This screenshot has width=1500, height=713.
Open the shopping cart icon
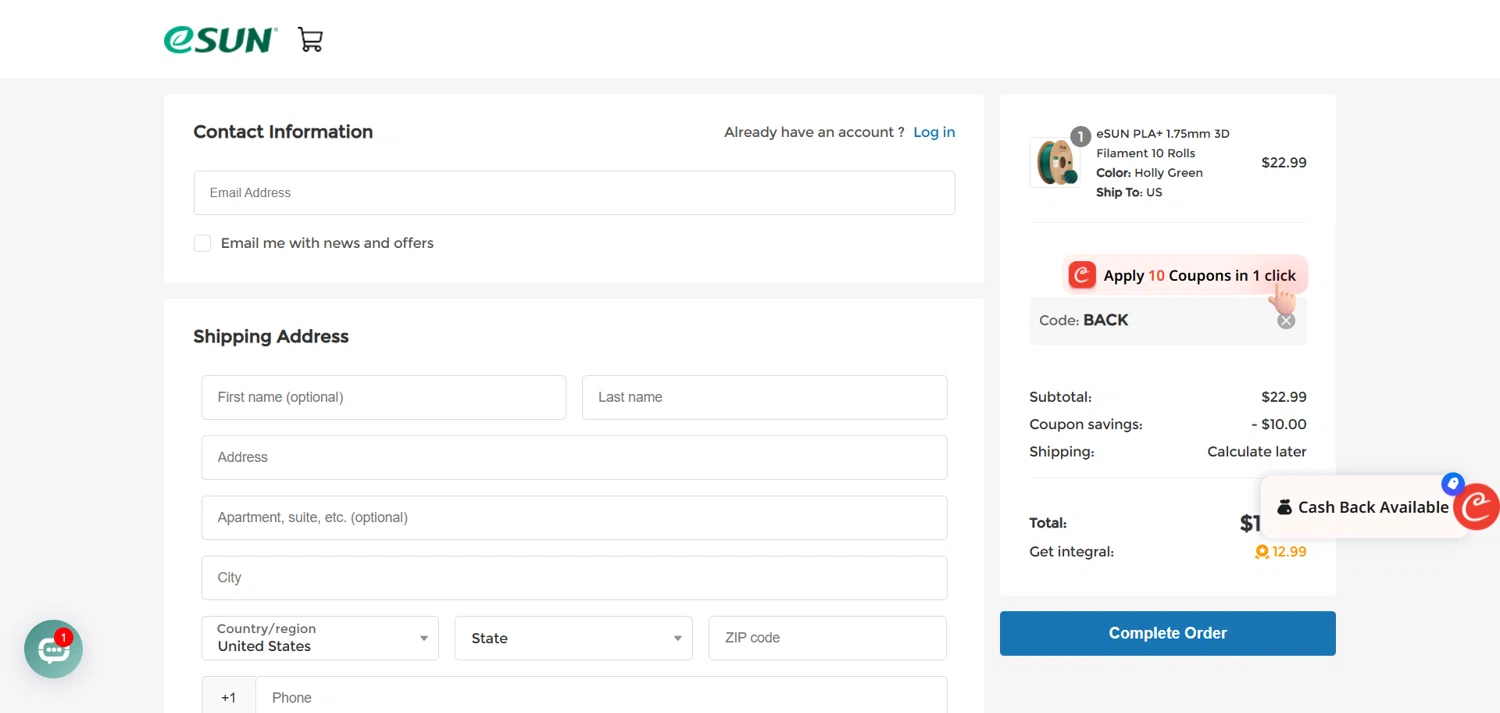pyautogui.click(x=310, y=40)
